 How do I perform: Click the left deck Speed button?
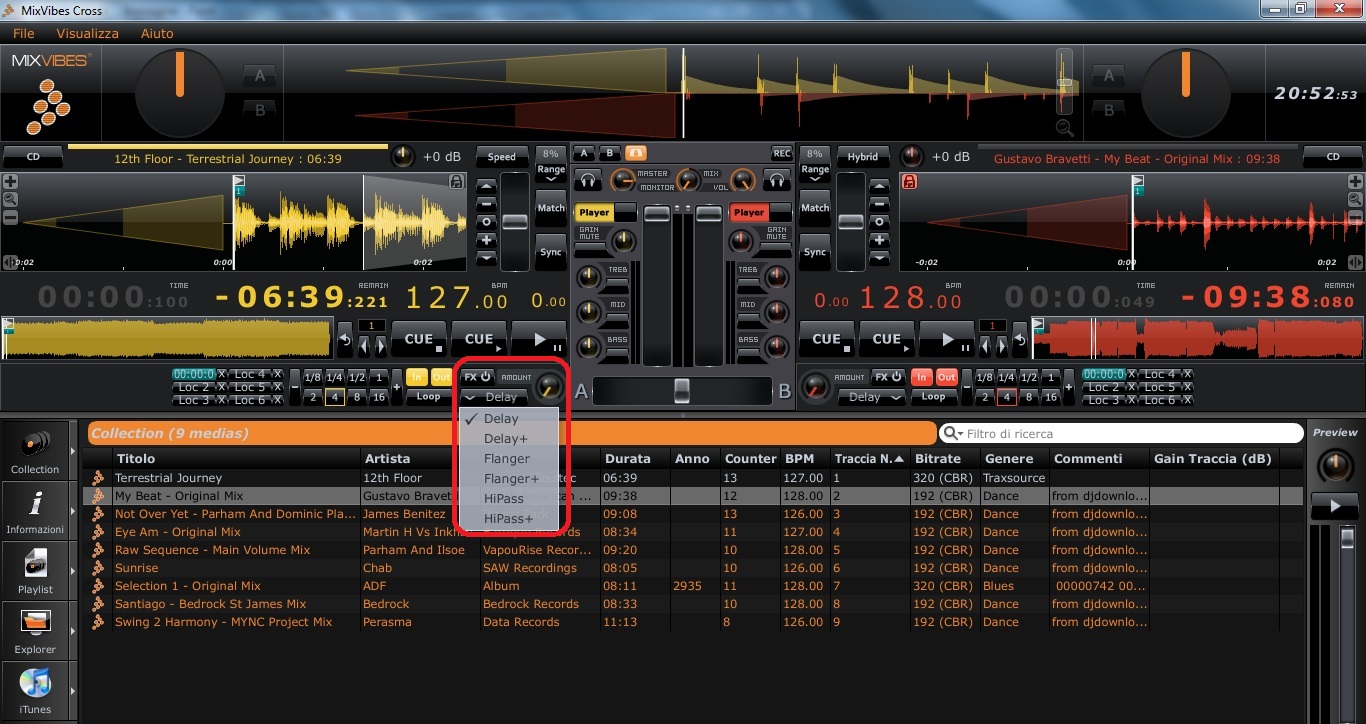point(502,157)
